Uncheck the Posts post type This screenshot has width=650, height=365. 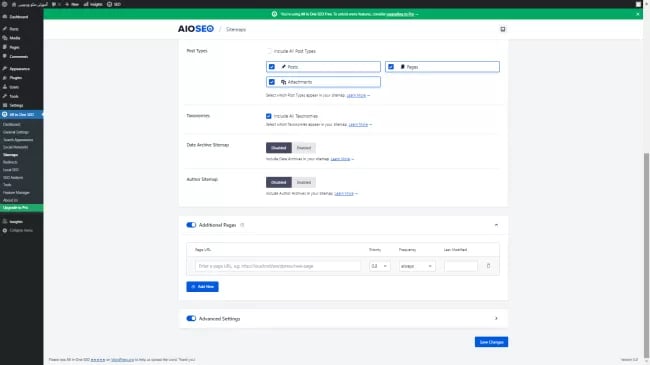(272, 67)
